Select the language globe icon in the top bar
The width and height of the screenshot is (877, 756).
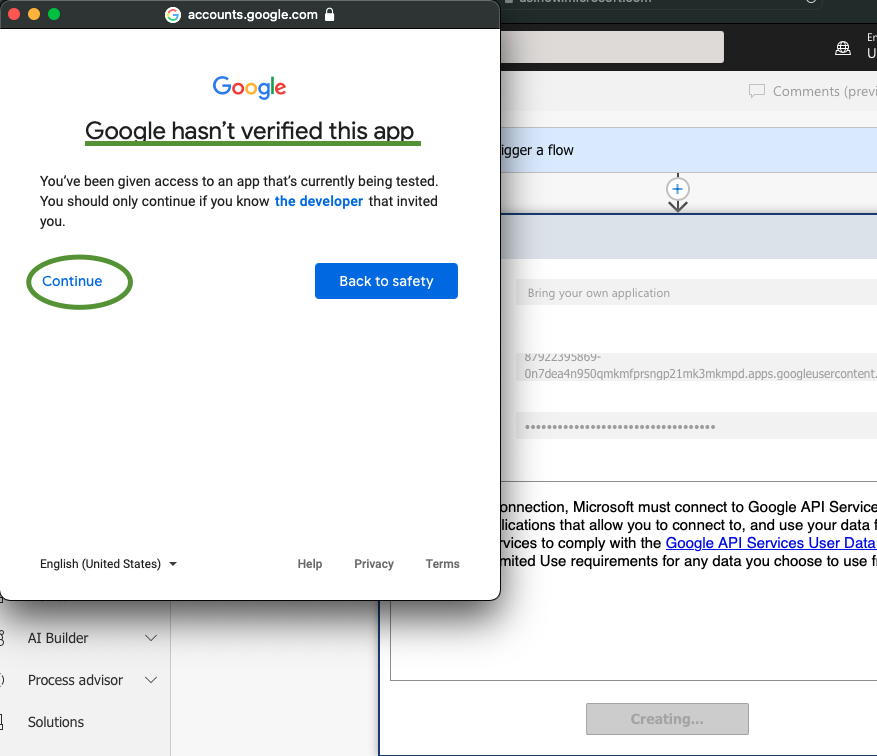pyautogui.click(x=843, y=47)
